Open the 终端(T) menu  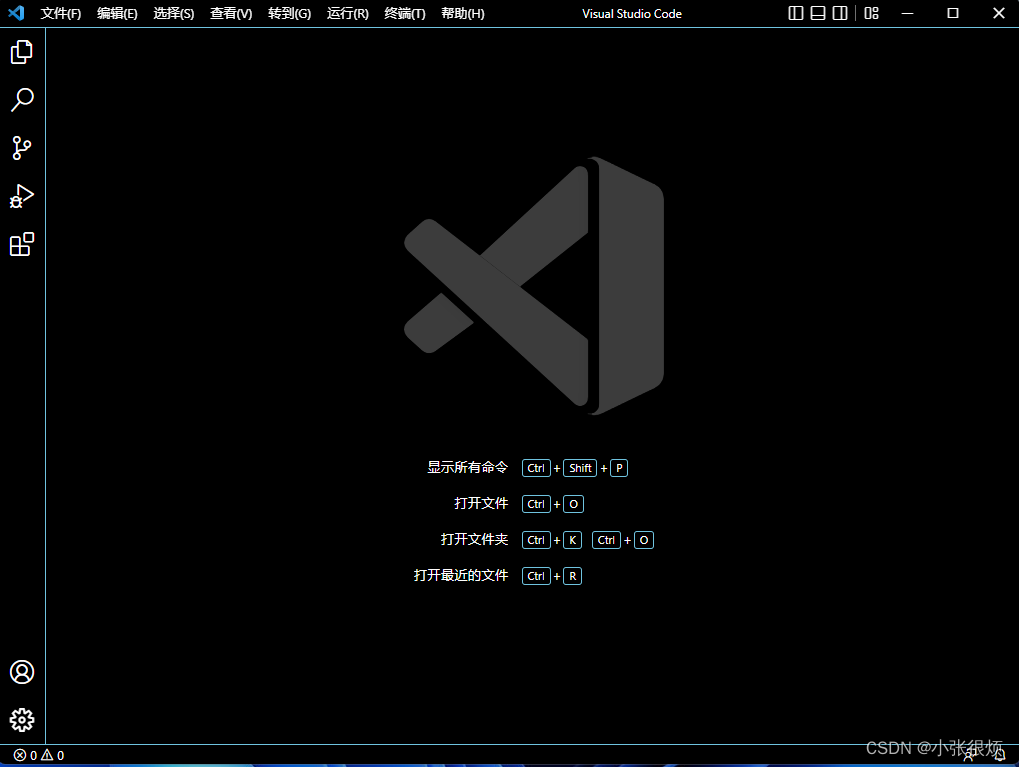tap(404, 14)
